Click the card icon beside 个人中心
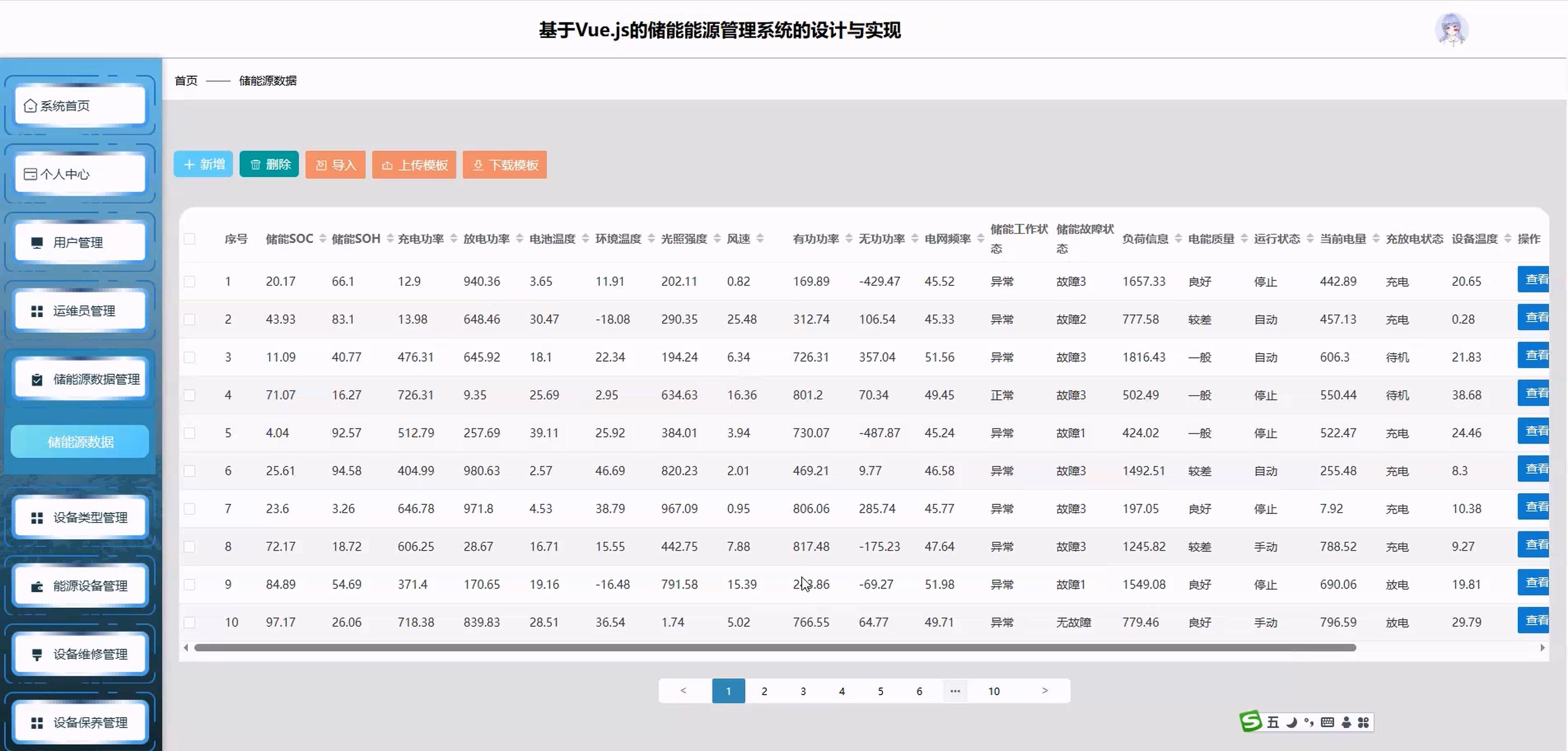 pyautogui.click(x=30, y=174)
